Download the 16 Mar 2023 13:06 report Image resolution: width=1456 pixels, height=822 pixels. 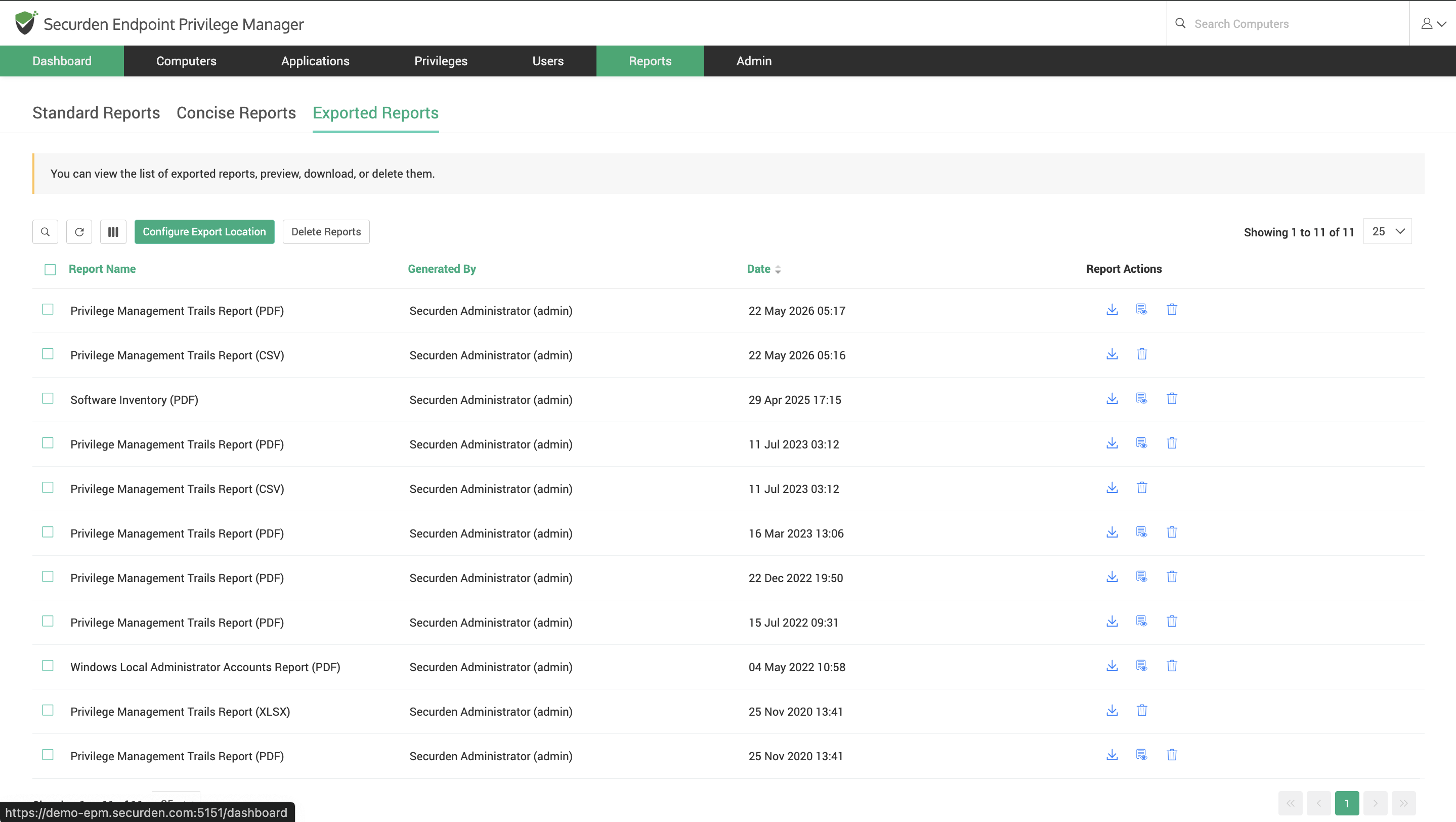pos(1112,532)
